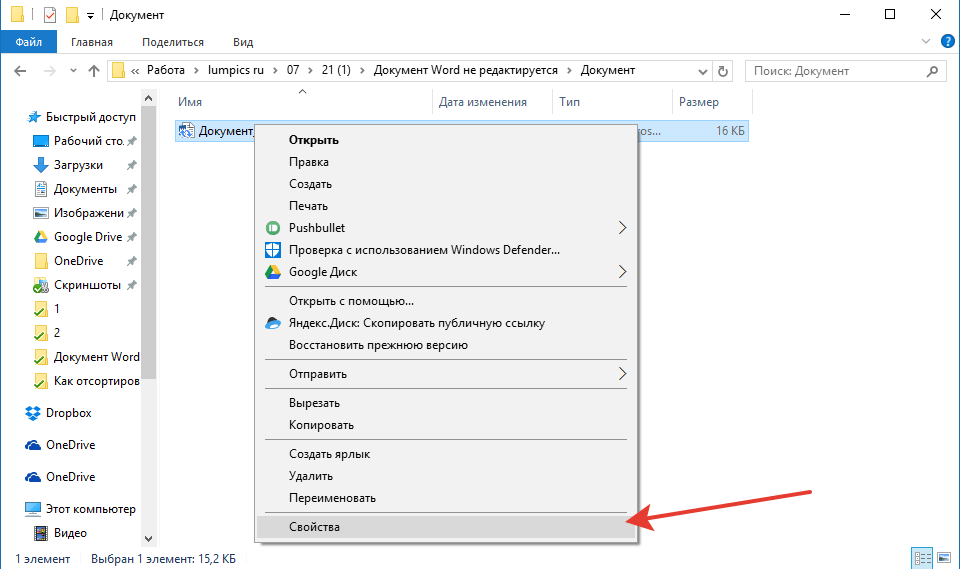Open the Файл menu button
Image resolution: width=960 pixels, height=569 pixels.
[29, 42]
